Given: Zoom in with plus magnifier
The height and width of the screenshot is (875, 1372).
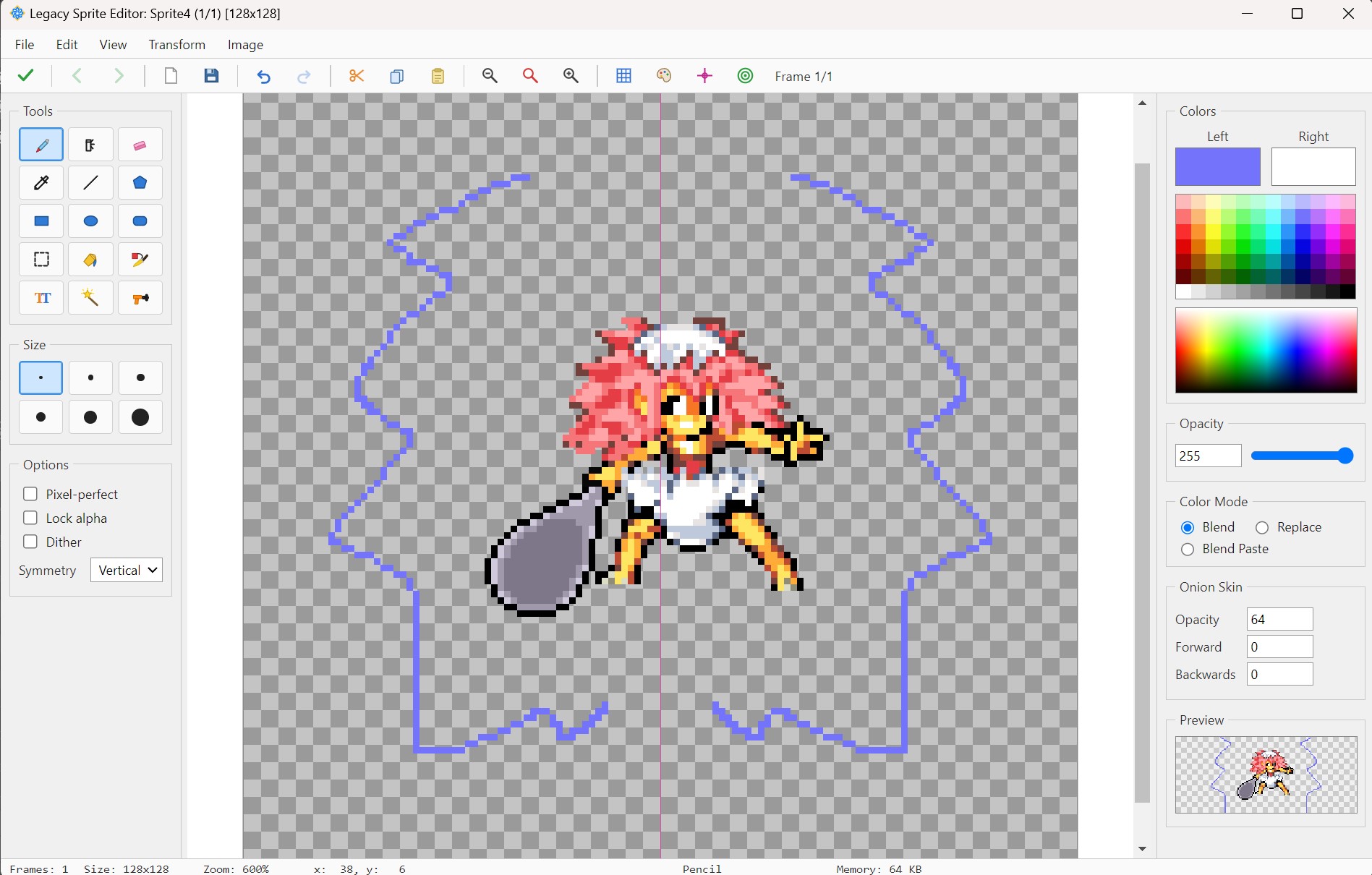Looking at the screenshot, I should 571,76.
